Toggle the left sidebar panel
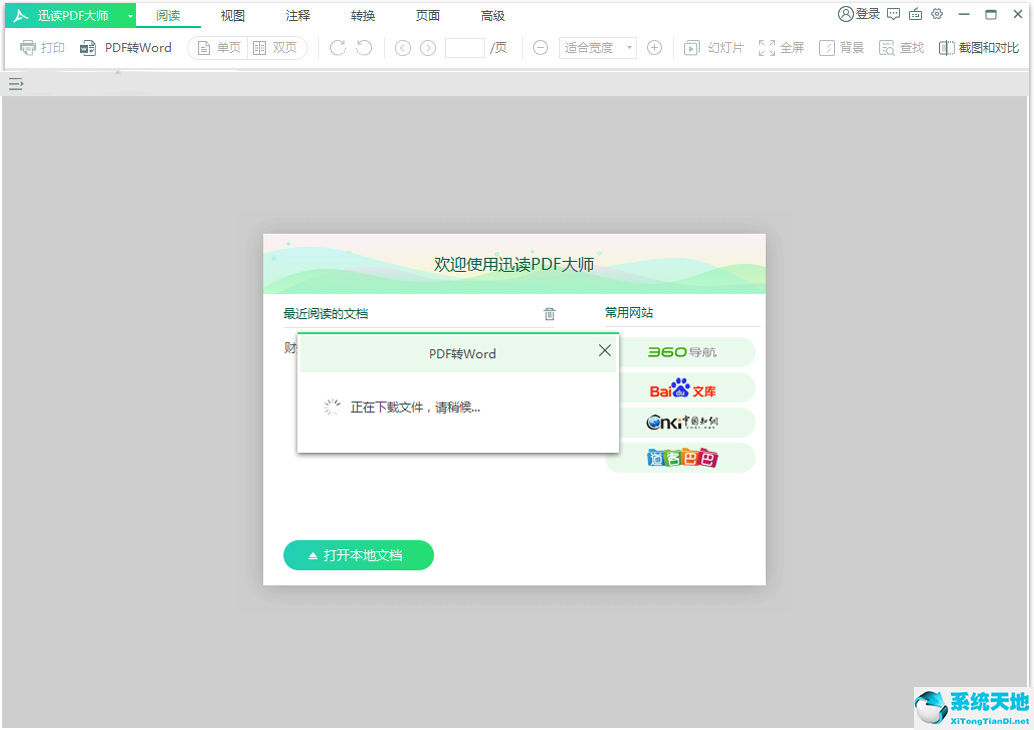 pos(15,84)
